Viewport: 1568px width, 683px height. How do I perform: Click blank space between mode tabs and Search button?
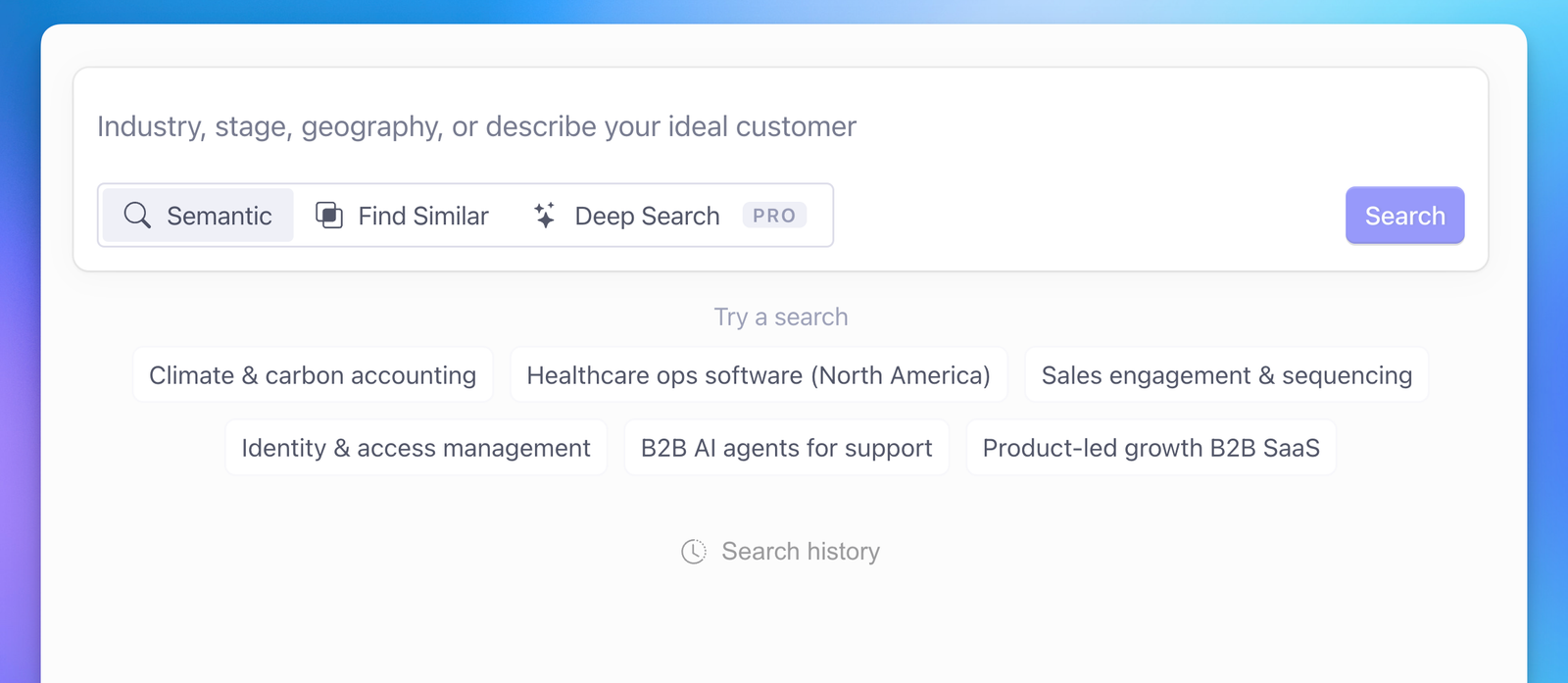pyautogui.click(x=1088, y=216)
